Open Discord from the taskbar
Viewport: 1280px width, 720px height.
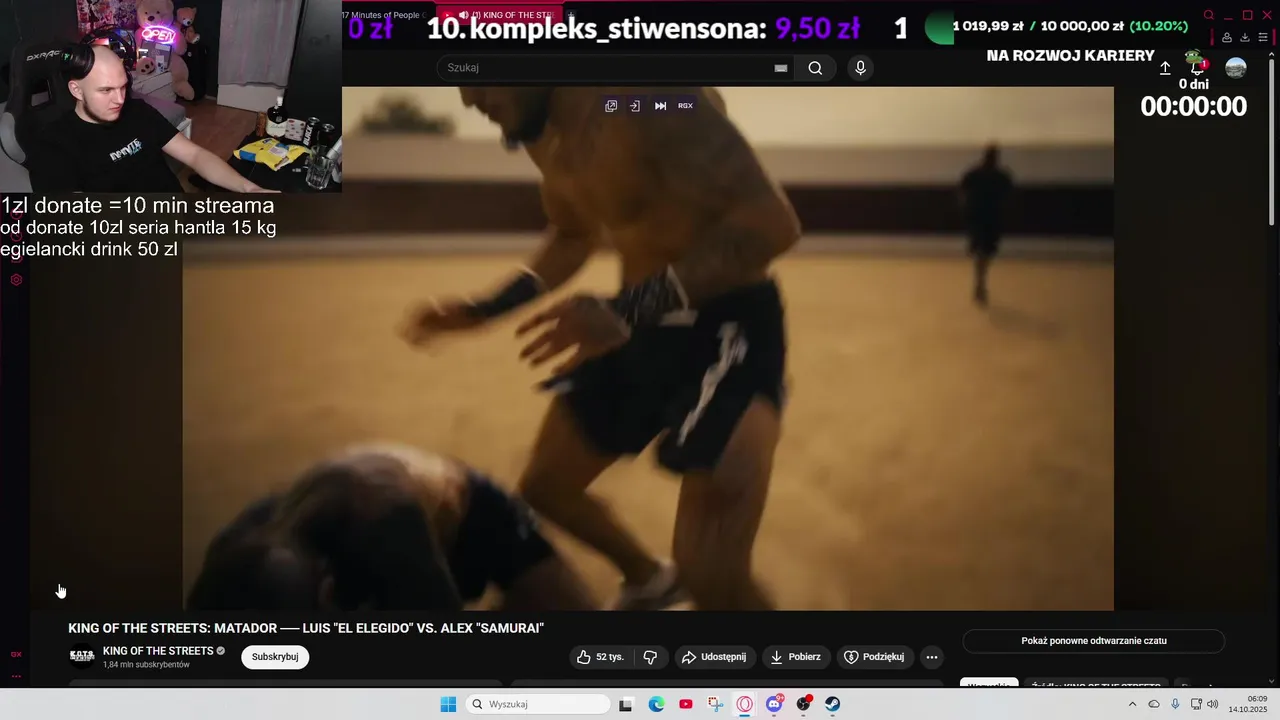pos(774,704)
